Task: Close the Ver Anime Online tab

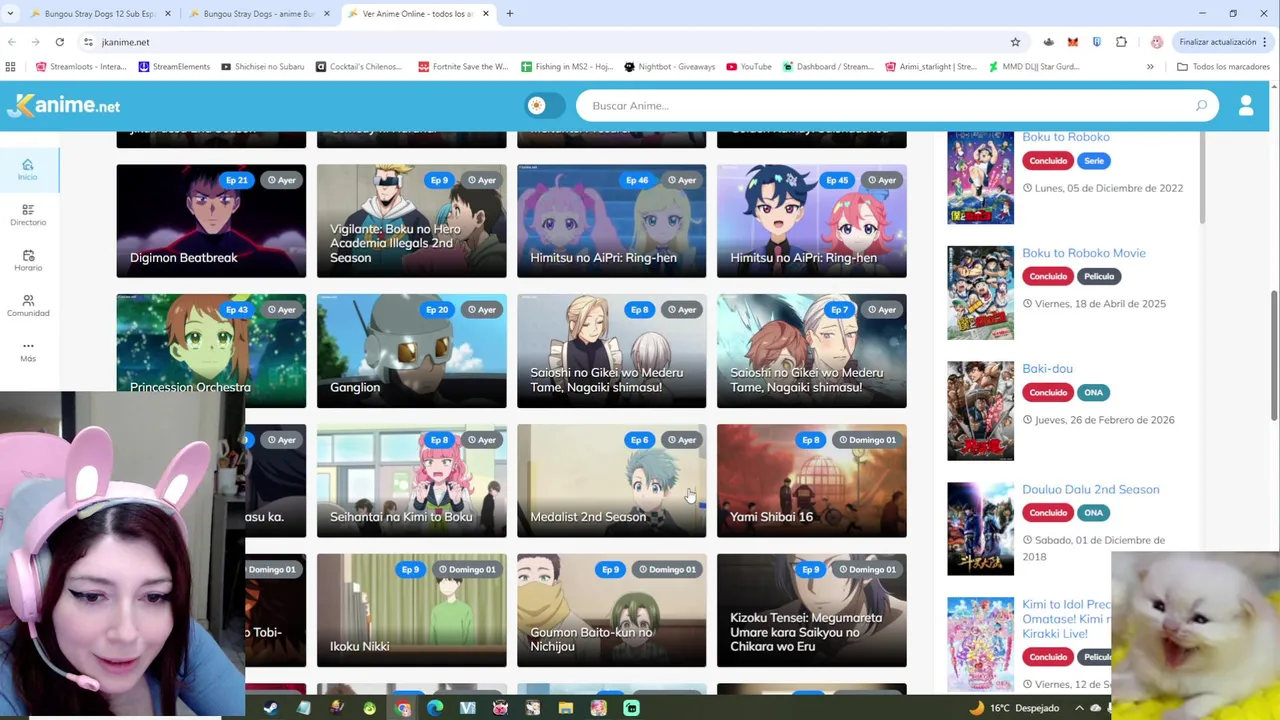Action: tap(486, 14)
